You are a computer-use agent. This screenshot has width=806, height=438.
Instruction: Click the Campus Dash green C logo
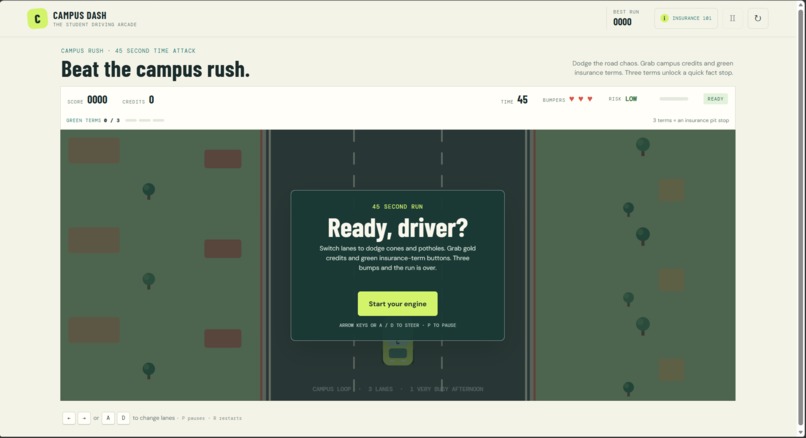tap(37, 19)
